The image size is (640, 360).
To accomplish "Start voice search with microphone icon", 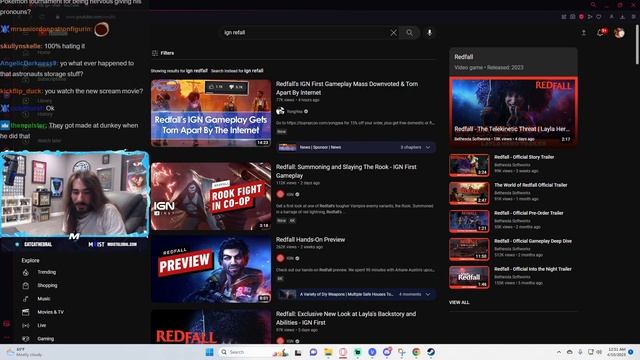I will [429, 33].
